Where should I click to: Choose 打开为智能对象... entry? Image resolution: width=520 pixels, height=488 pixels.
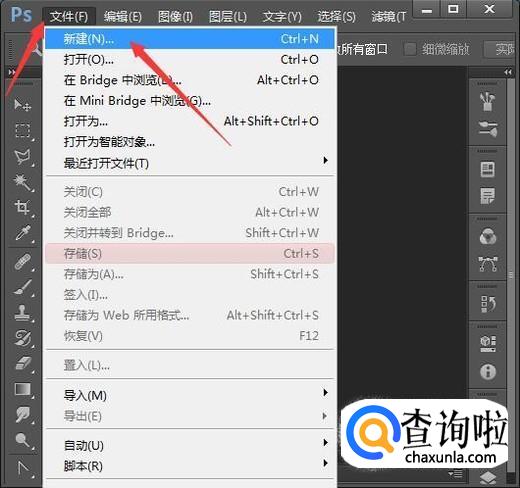tap(190, 142)
